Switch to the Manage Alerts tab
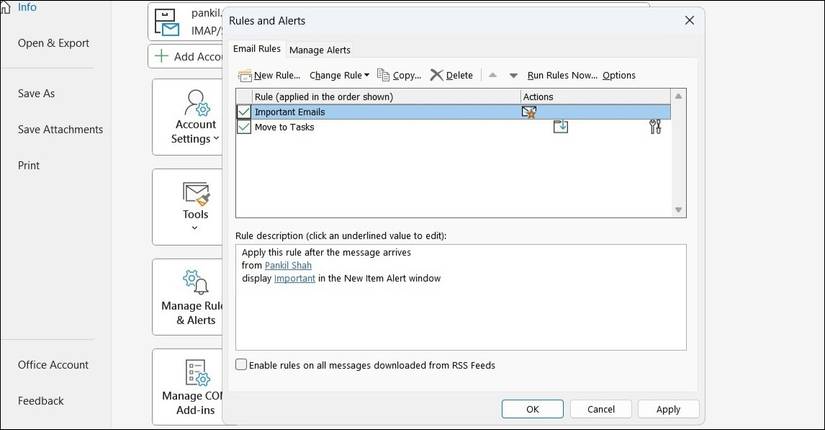 (319, 49)
